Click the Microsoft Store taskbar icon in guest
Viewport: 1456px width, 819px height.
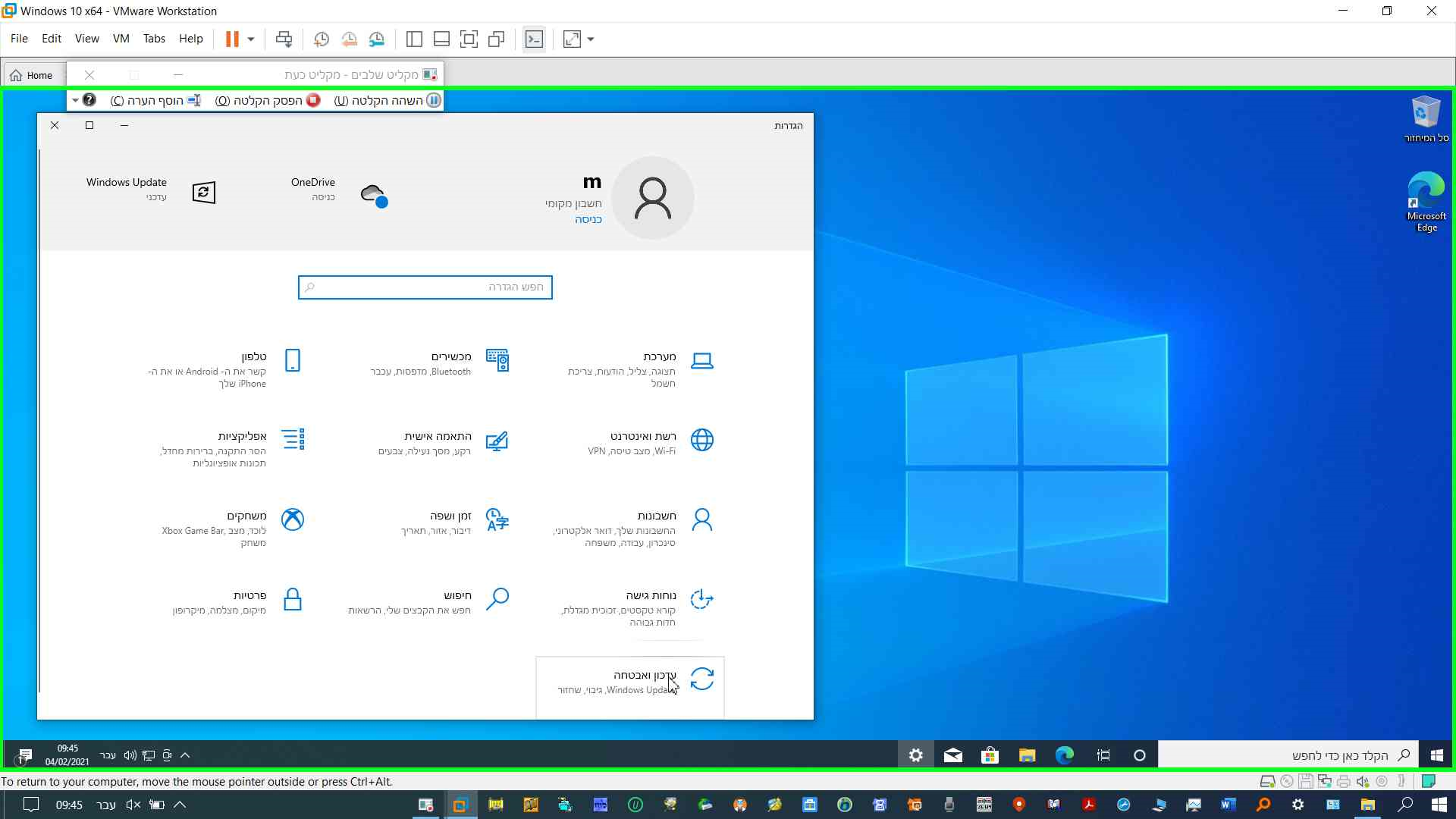click(x=990, y=755)
